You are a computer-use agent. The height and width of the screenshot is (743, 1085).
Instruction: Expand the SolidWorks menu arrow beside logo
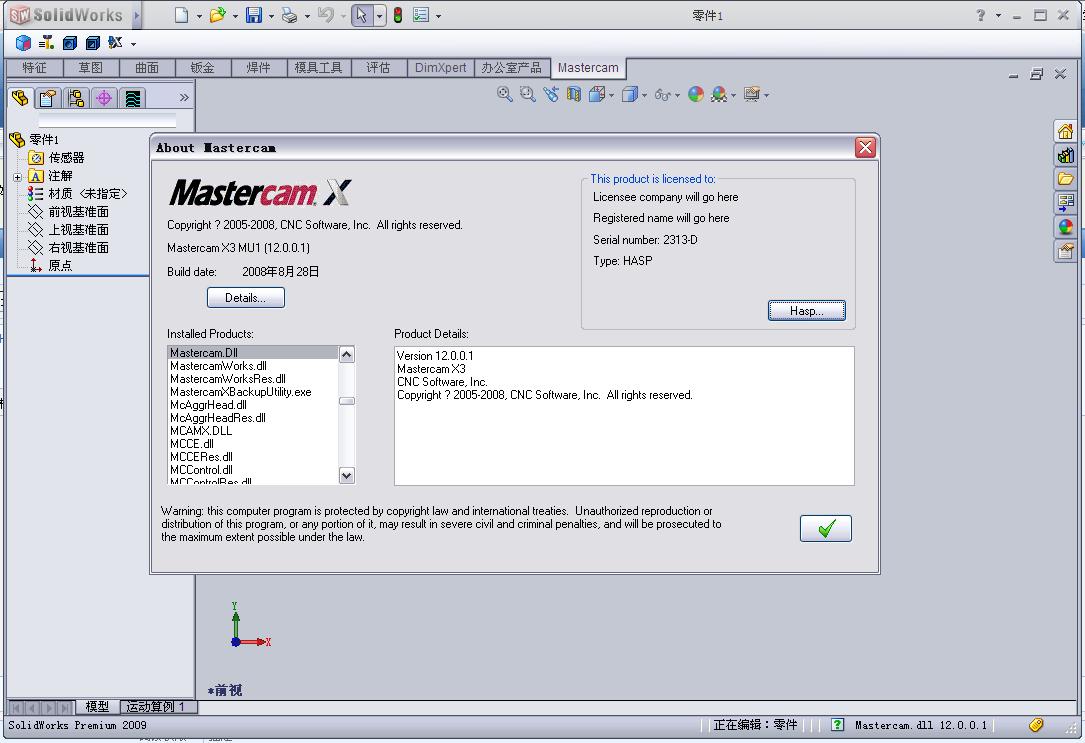[x=136, y=15]
